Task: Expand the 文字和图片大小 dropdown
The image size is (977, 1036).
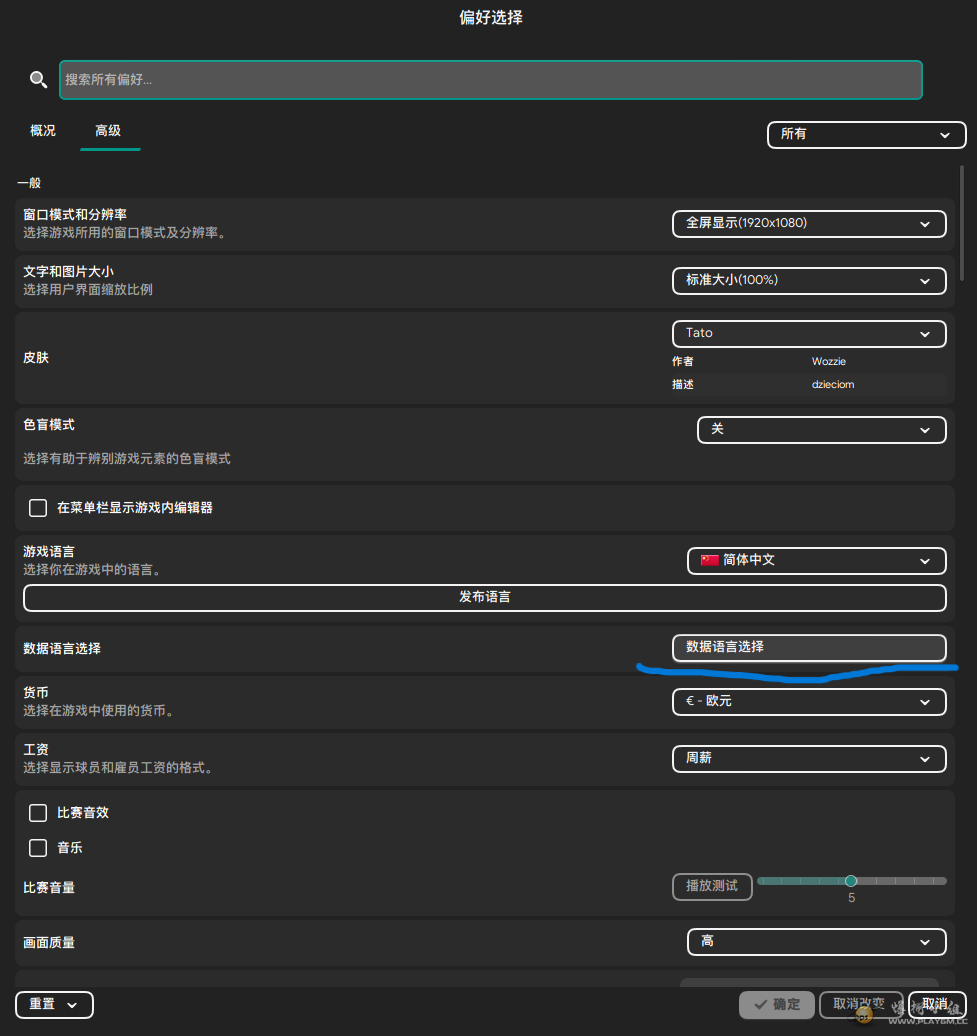Action: pyautogui.click(x=808, y=281)
